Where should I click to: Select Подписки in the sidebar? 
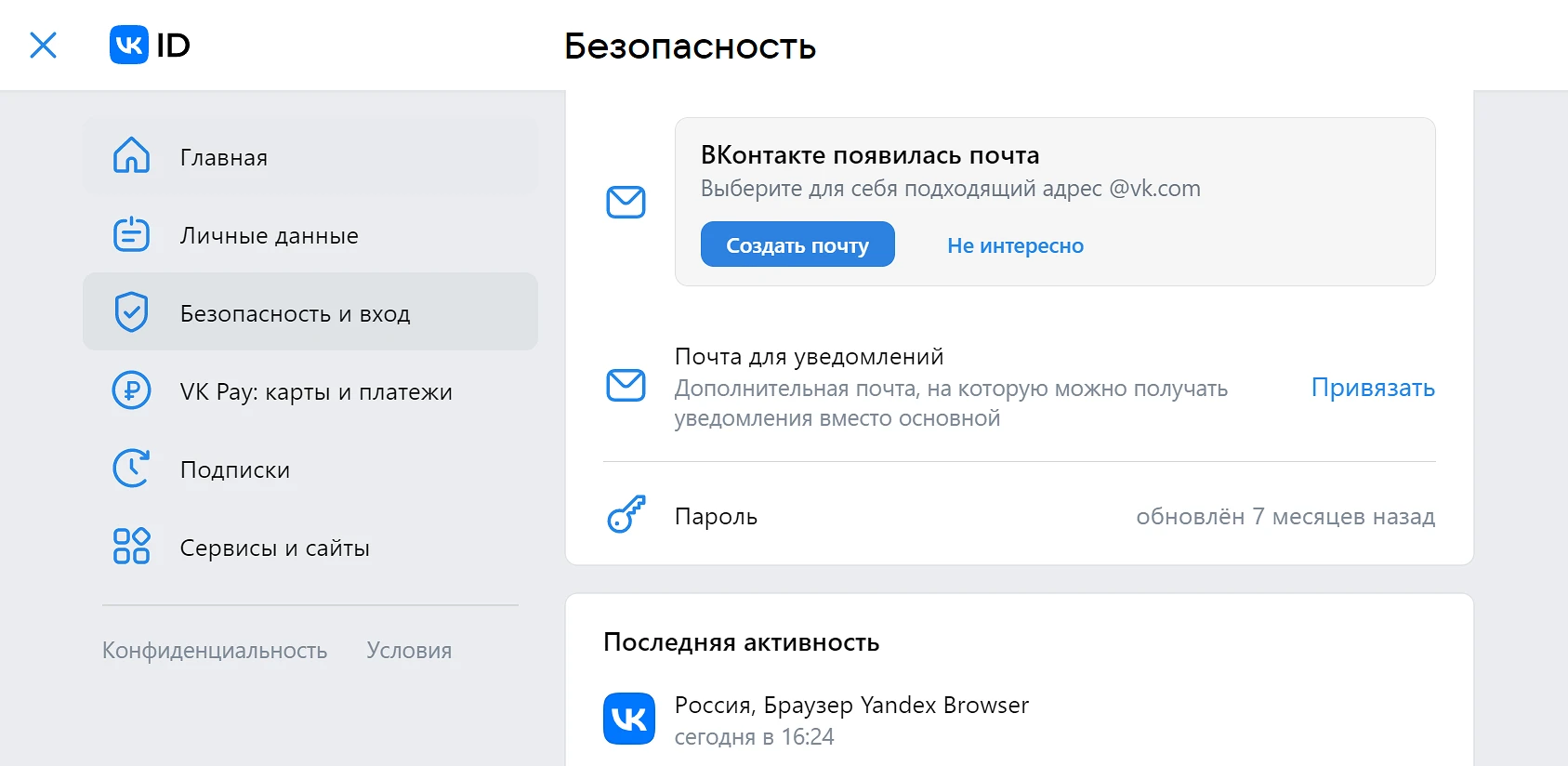click(235, 470)
